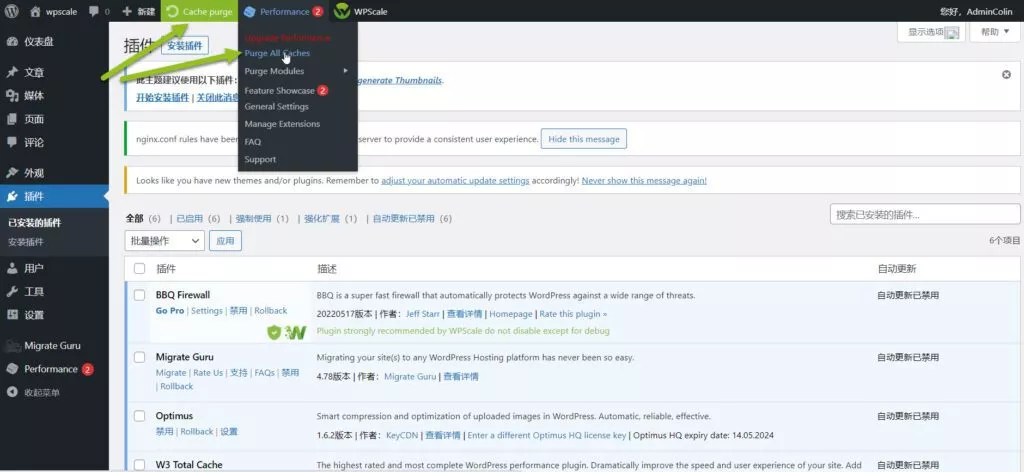This screenshot has width=1024, height=472.
Task: Open BBQ Firewall Go Pro link
Action: pyautogui.click(x=170, y=311)
